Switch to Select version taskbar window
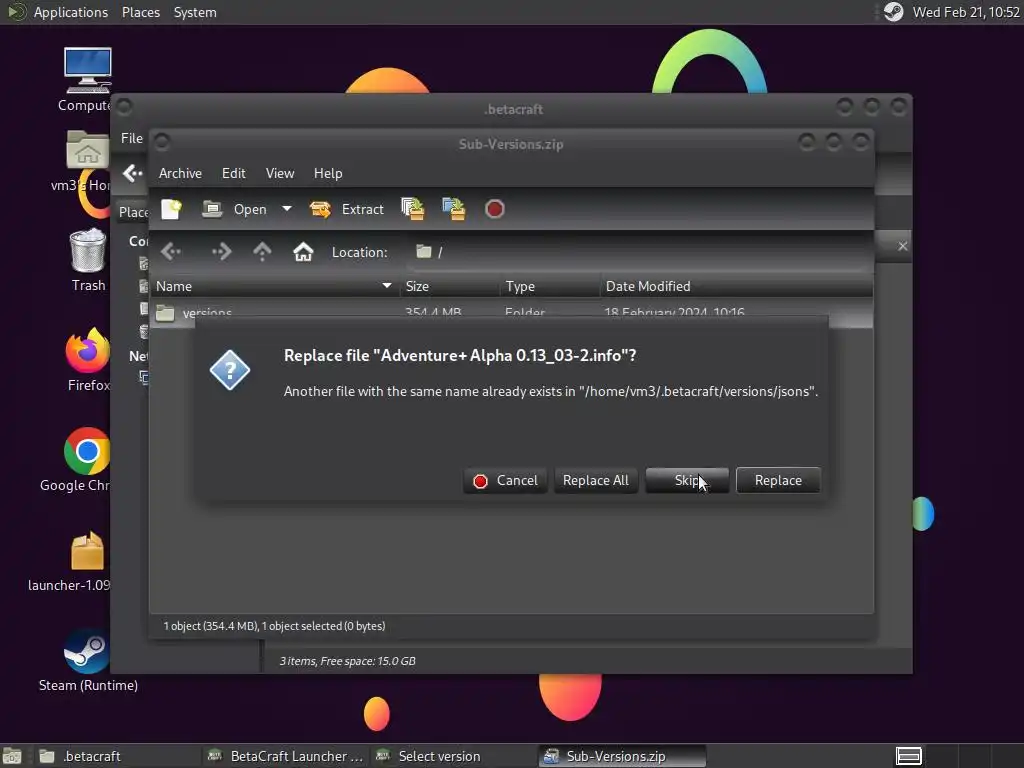 click(x=453, y=756)
